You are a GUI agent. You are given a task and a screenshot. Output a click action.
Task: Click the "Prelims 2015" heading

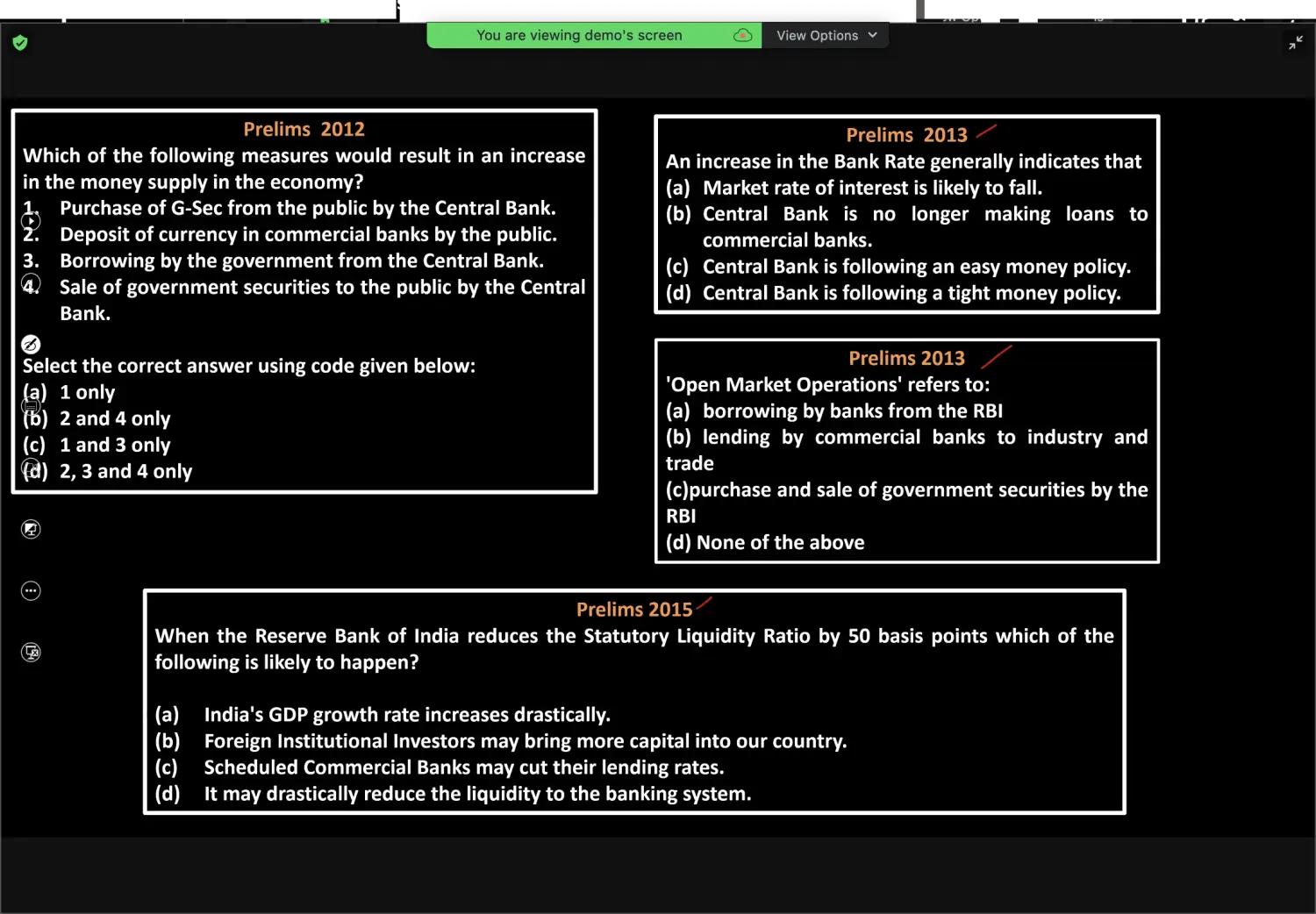[634, 610]
